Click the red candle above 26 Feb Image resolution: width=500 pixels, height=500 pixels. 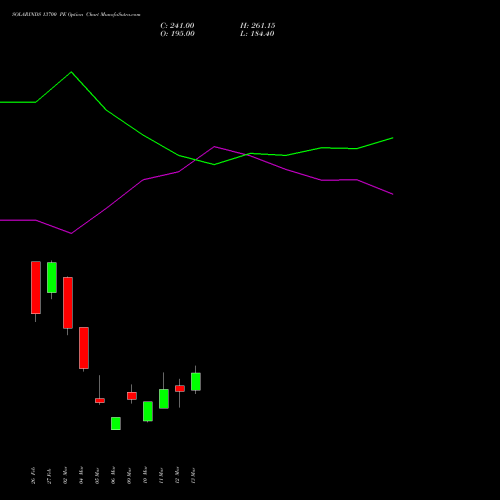(36, 287)
